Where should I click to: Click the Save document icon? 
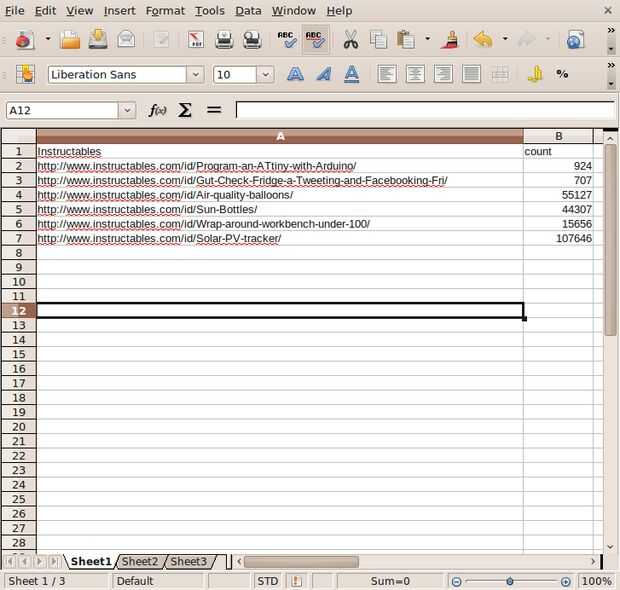tap(98, 40)
